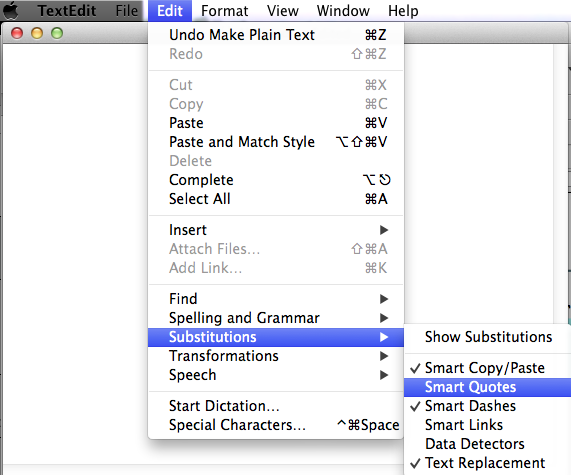The width and height of the screenshot is (571, 475).
Task: Choose Select All from Edit menu
Action: point(276,199)
